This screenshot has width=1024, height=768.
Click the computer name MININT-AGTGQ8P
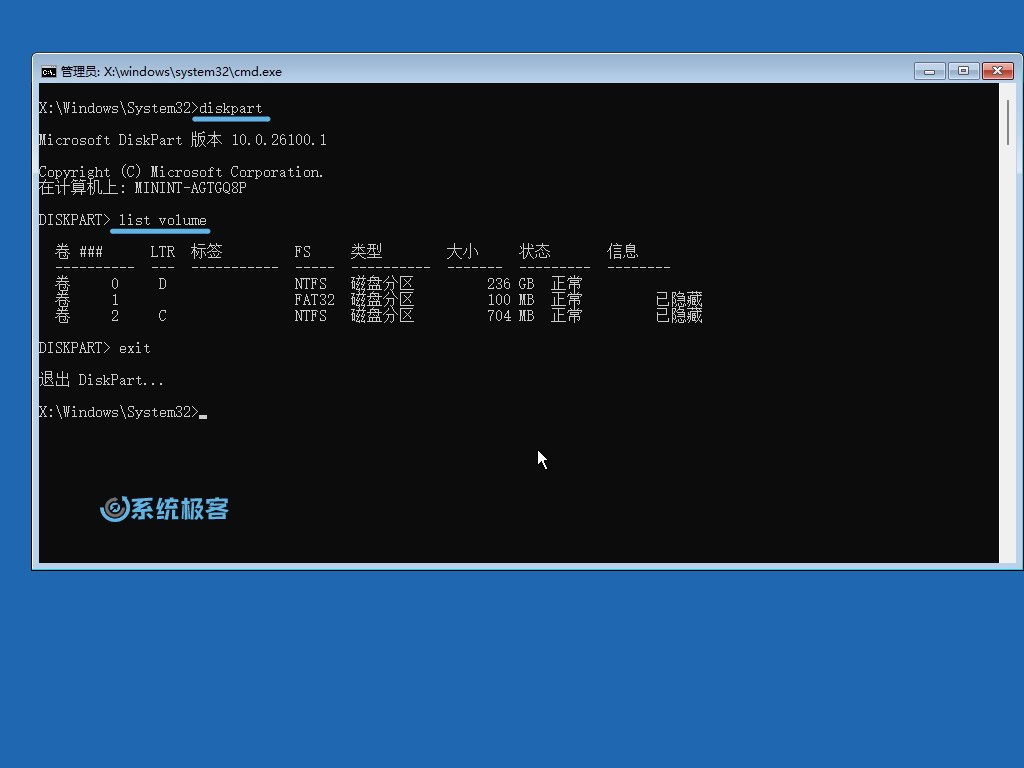click(190, 188)
